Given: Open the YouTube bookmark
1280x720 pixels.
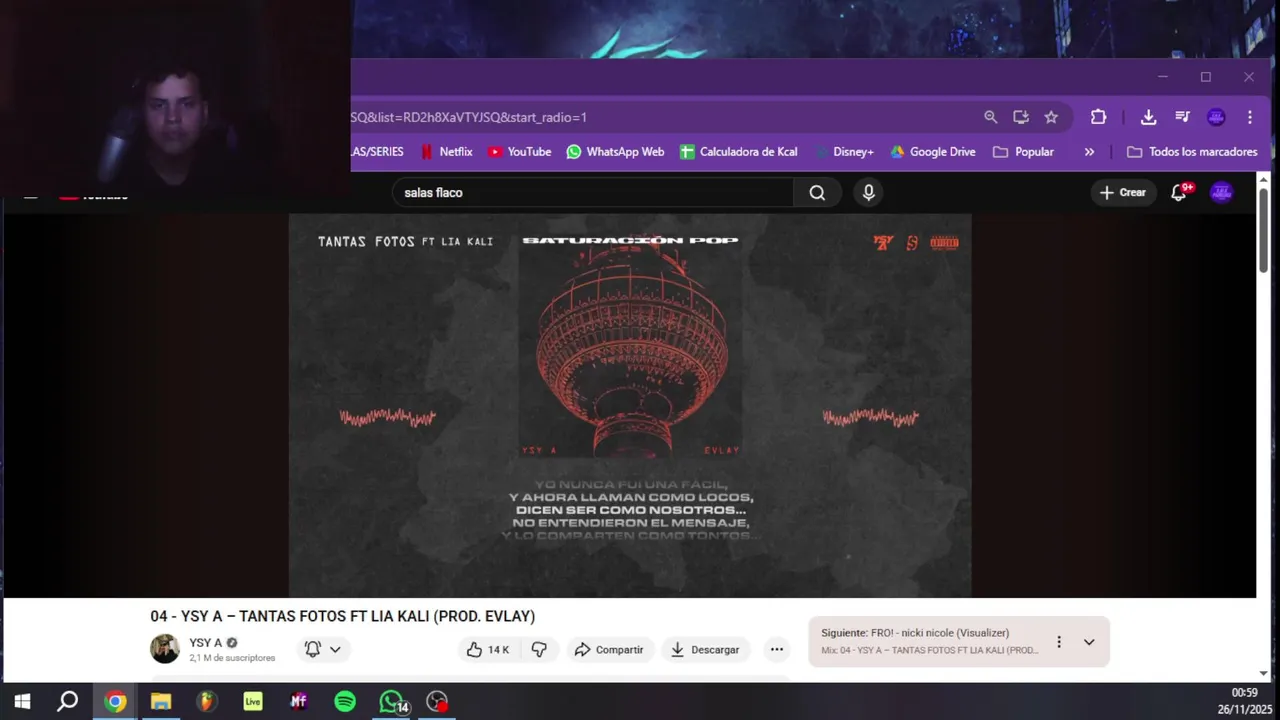Looking at the screenshot, I should (x=520, y=152).
